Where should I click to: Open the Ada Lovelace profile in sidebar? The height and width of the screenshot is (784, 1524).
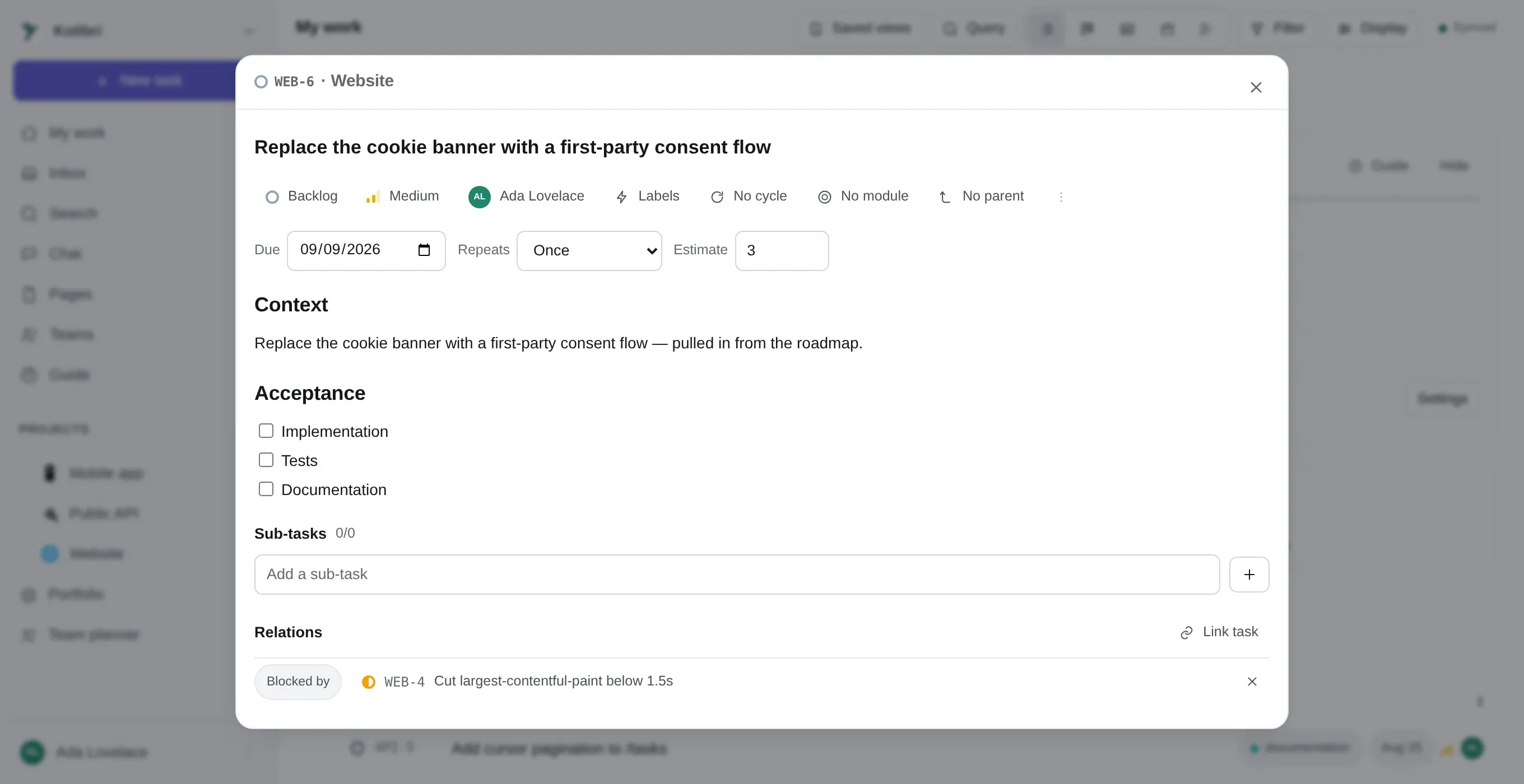[x=84, y=752]
